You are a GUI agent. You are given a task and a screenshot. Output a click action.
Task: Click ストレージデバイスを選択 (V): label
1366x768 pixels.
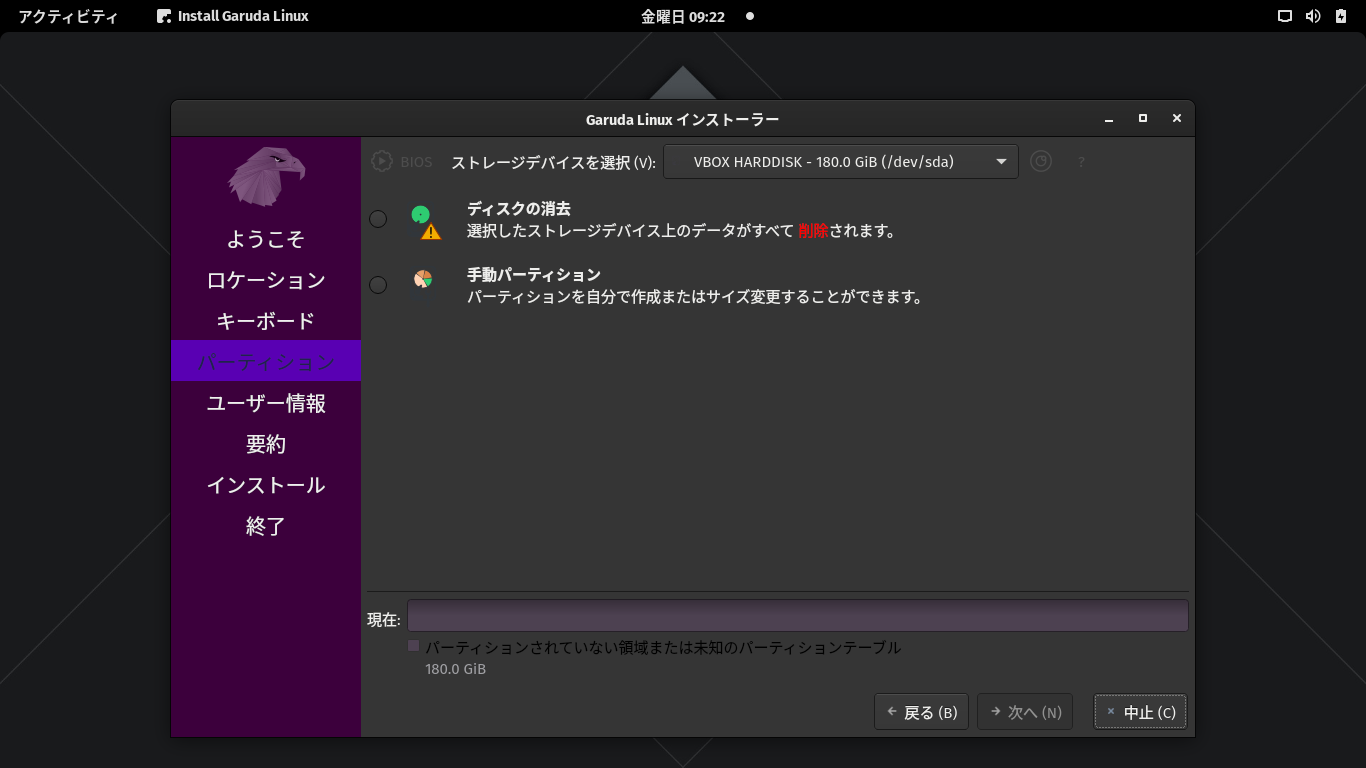pos(553,162)
